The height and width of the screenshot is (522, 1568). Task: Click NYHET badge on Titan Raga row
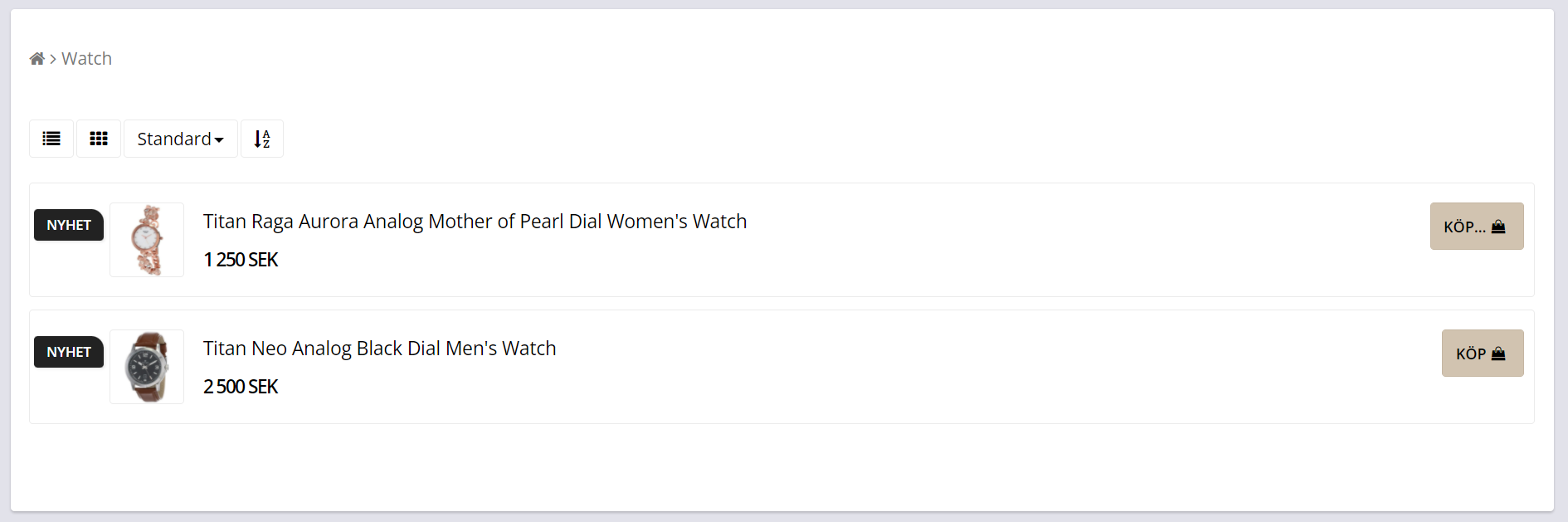69,225
